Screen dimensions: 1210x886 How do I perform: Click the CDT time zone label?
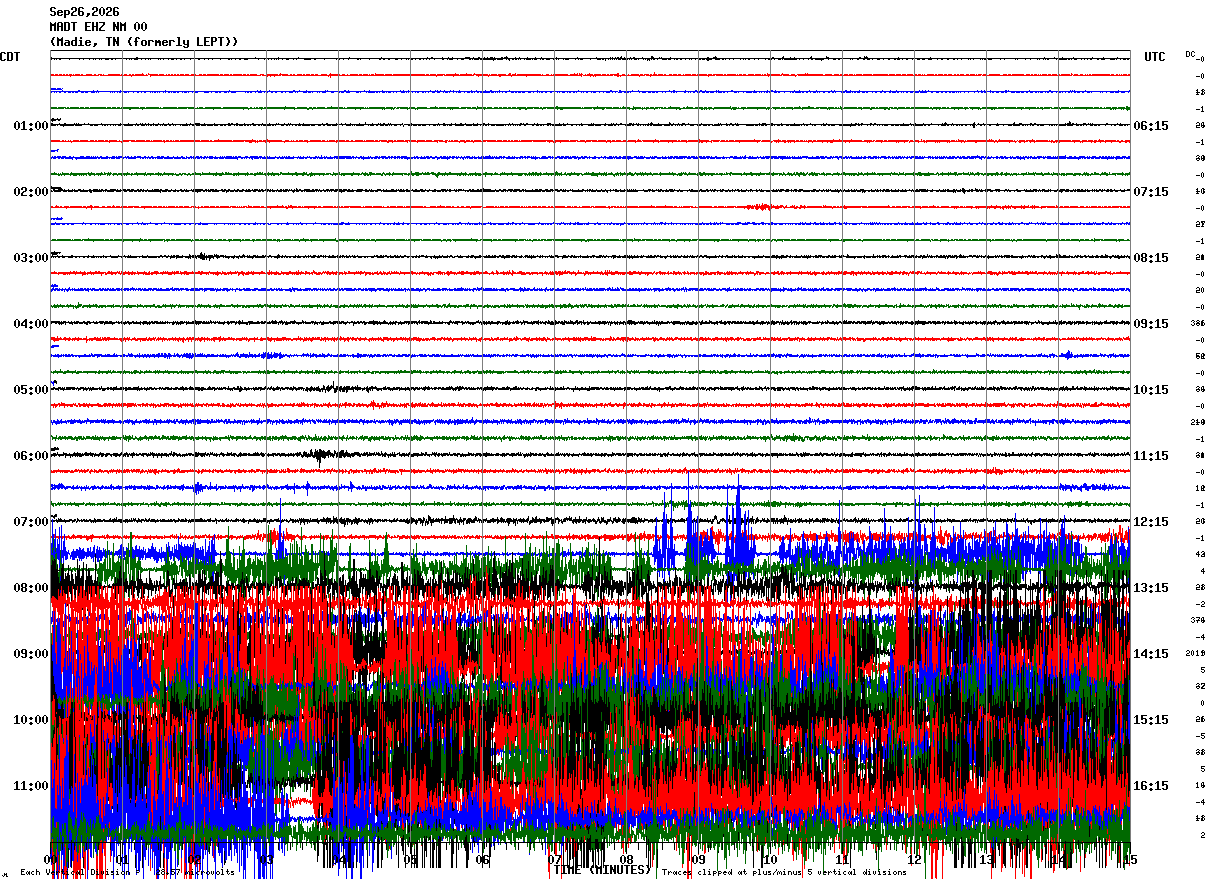10,57
